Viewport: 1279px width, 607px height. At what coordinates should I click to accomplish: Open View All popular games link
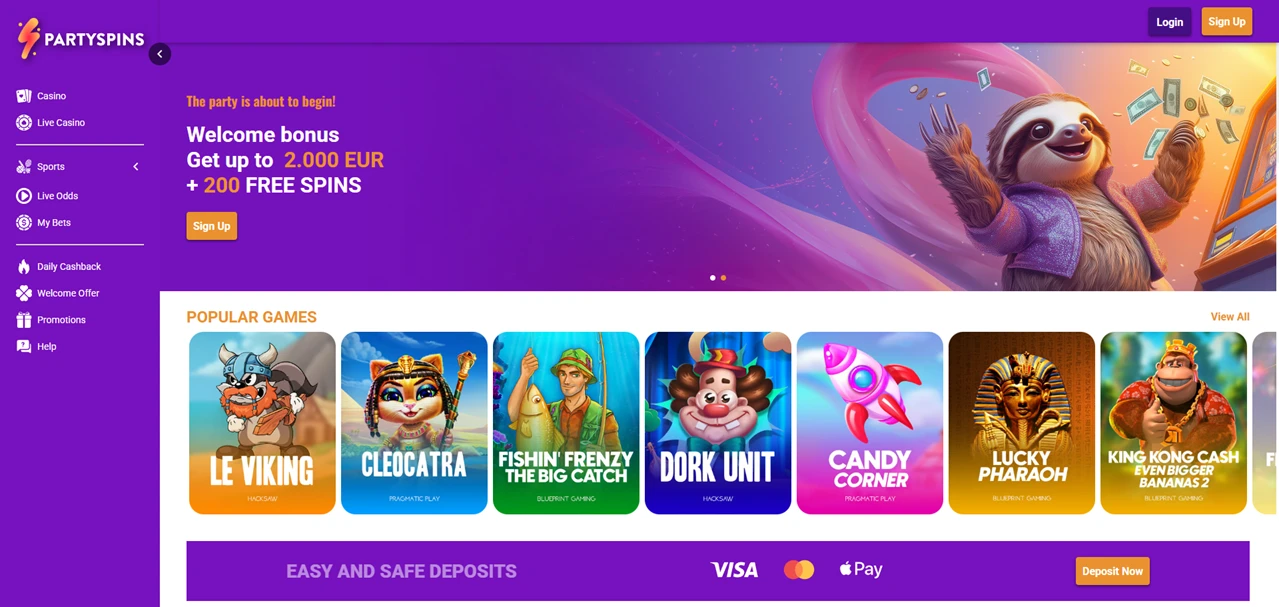(x=1230, y=316)
